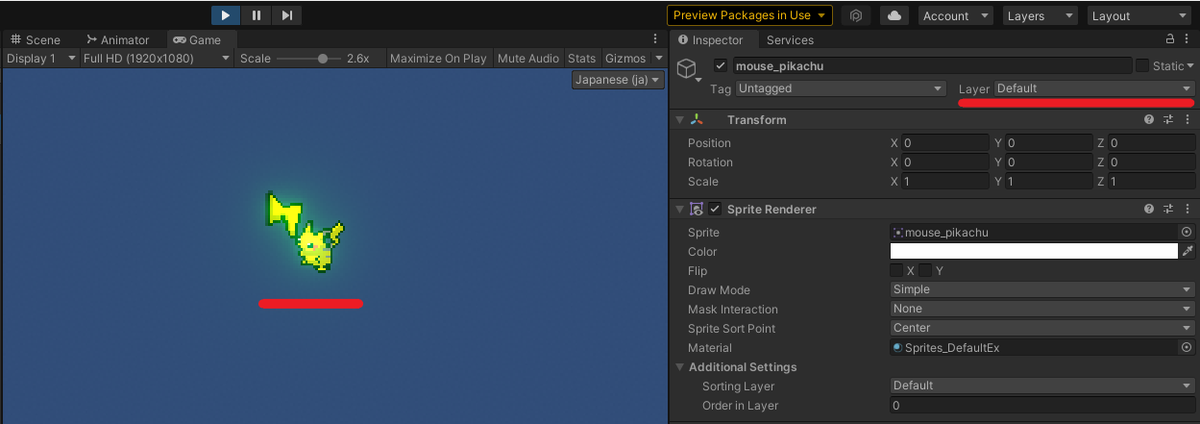The width and height of the screenshot is (1200, 424).
Task: Select the Inspector tab
Action: [710, 40]
